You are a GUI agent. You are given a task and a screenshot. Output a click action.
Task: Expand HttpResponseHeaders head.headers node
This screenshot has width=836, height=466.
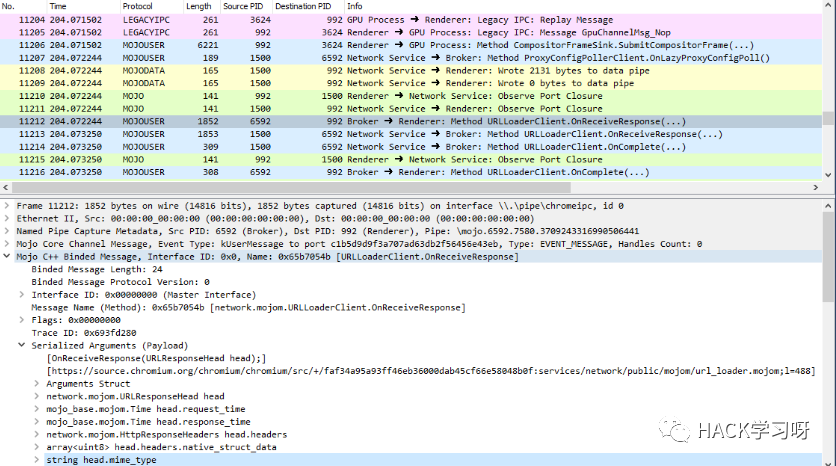click(x=36, y=435)
